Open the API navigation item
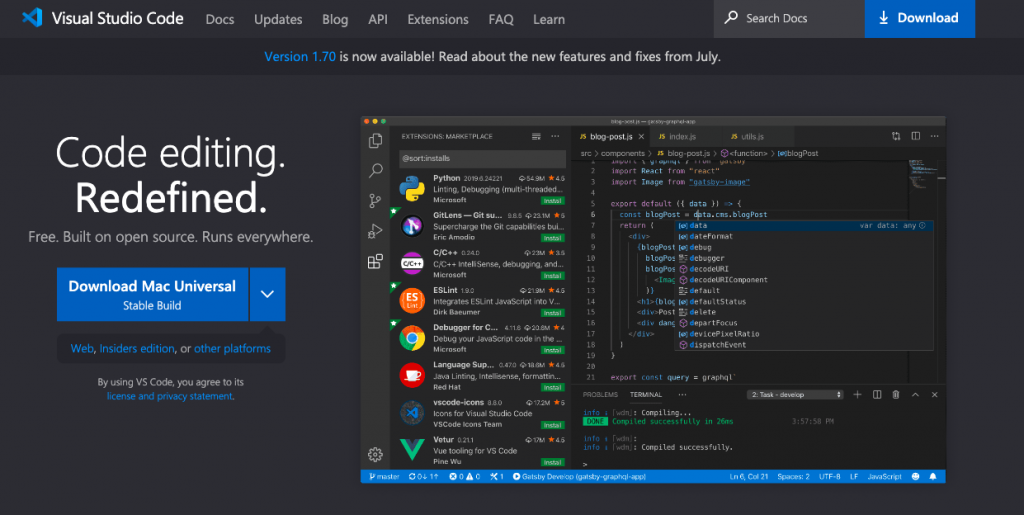The width and height of the screenshot is (1024, 515). click(x=377, y=20)
